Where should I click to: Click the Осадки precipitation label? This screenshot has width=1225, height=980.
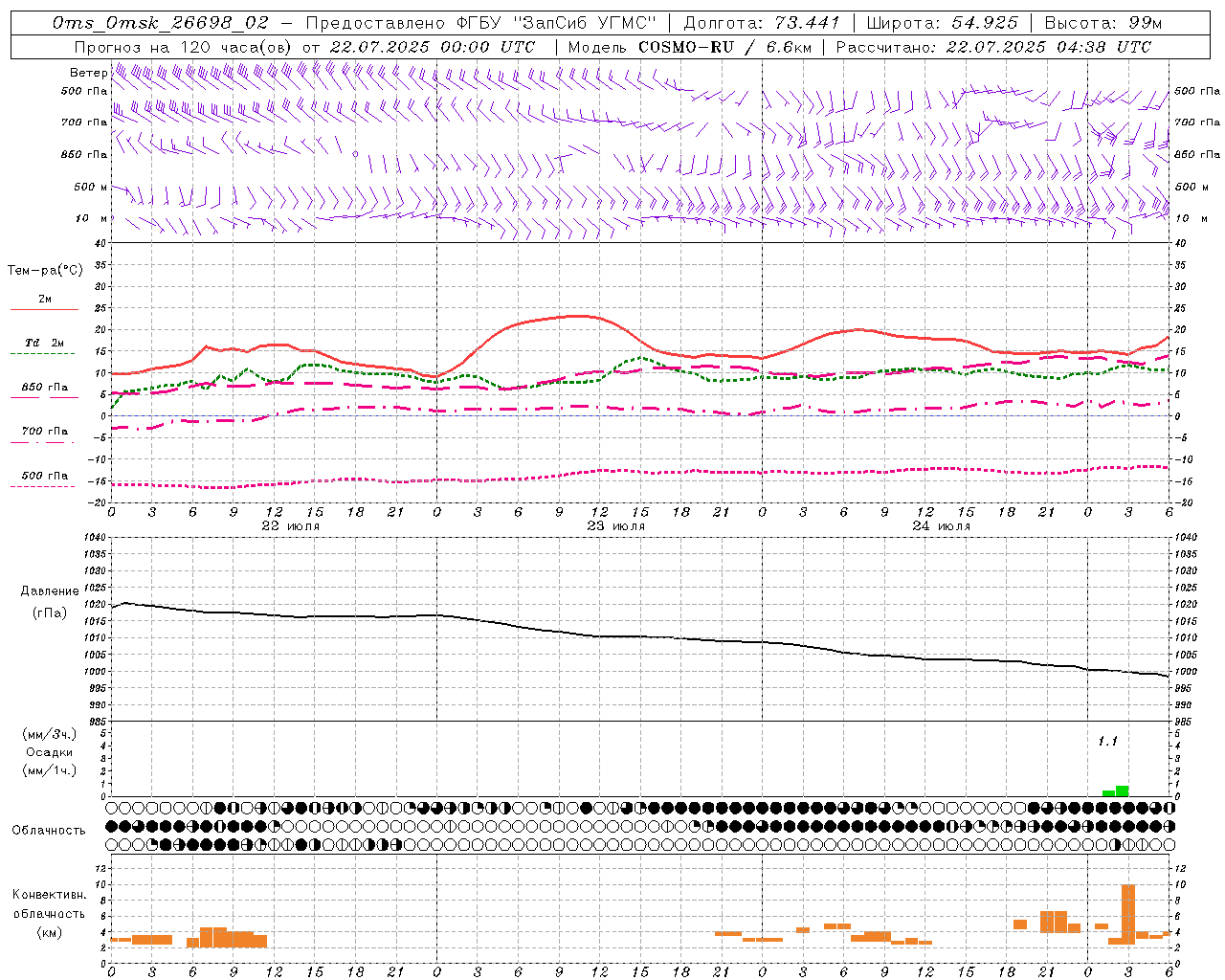49,752
